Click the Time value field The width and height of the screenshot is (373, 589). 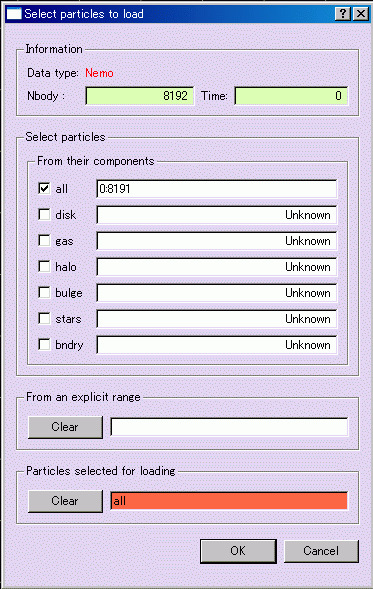click(x=291, y=96)
